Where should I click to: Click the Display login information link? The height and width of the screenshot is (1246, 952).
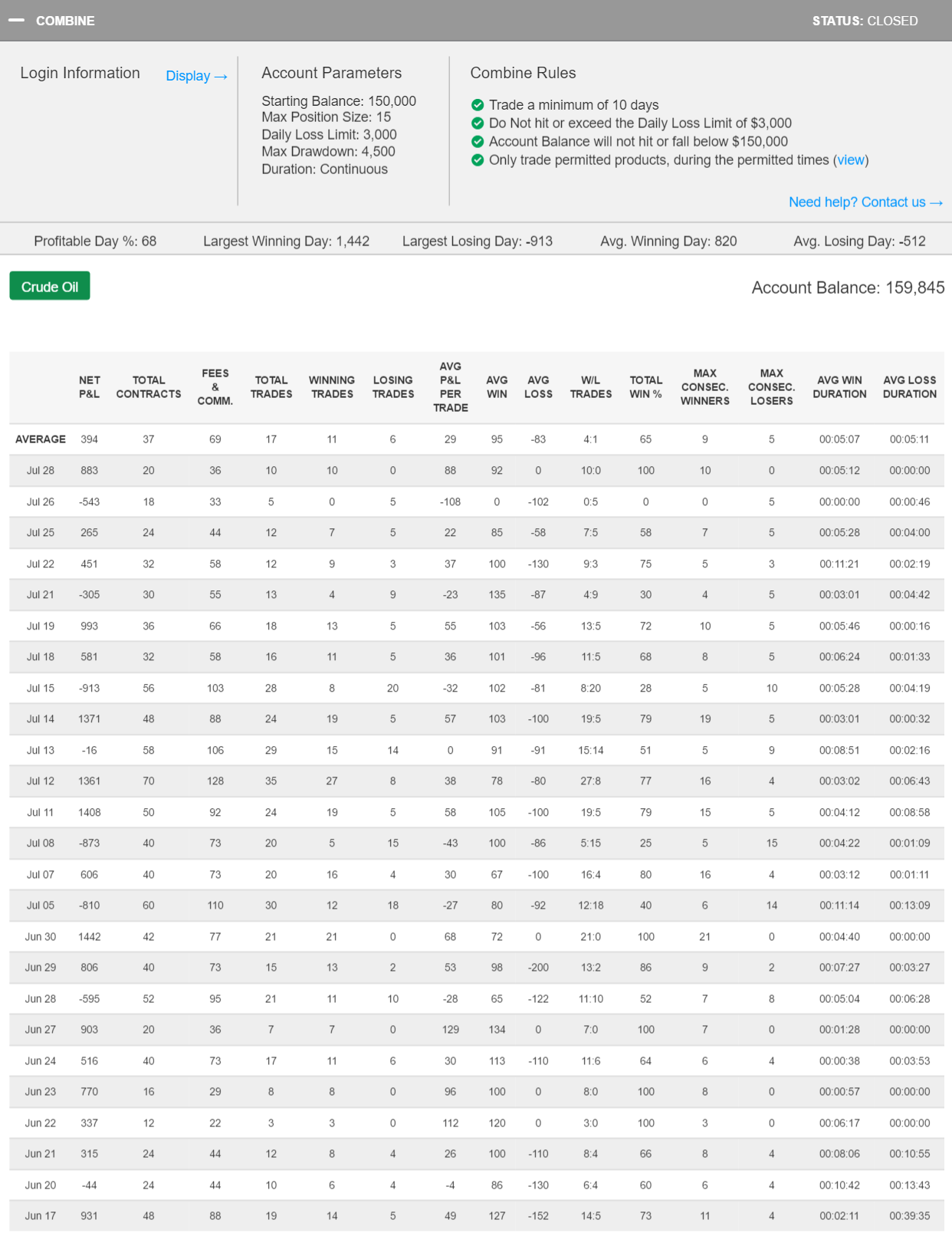coord(196,76)
